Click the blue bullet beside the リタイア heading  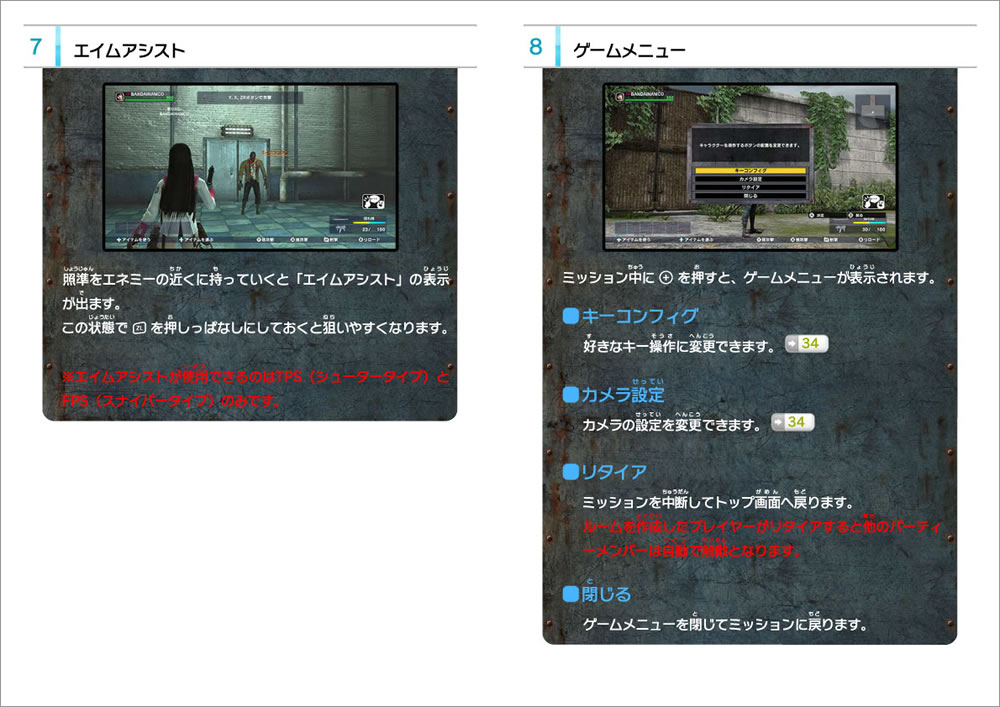tap(571, 472)
